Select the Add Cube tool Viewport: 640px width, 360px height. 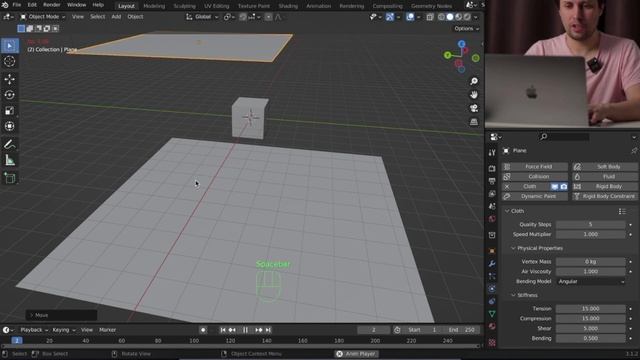[10, 178]
